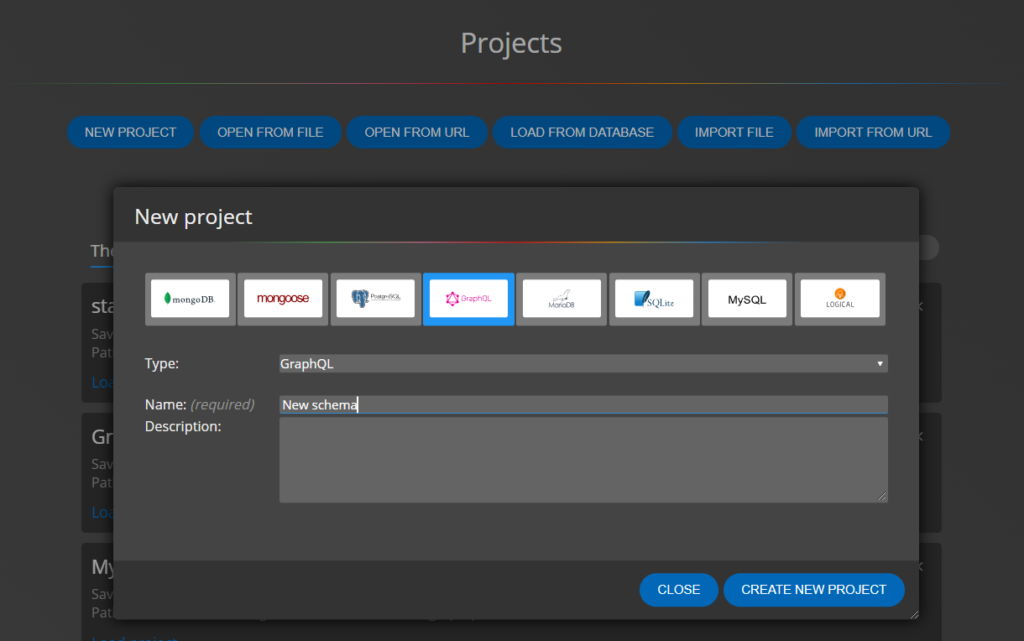Choose the MariaDB project type tile
1024x641 pixels.
point(562,299)
